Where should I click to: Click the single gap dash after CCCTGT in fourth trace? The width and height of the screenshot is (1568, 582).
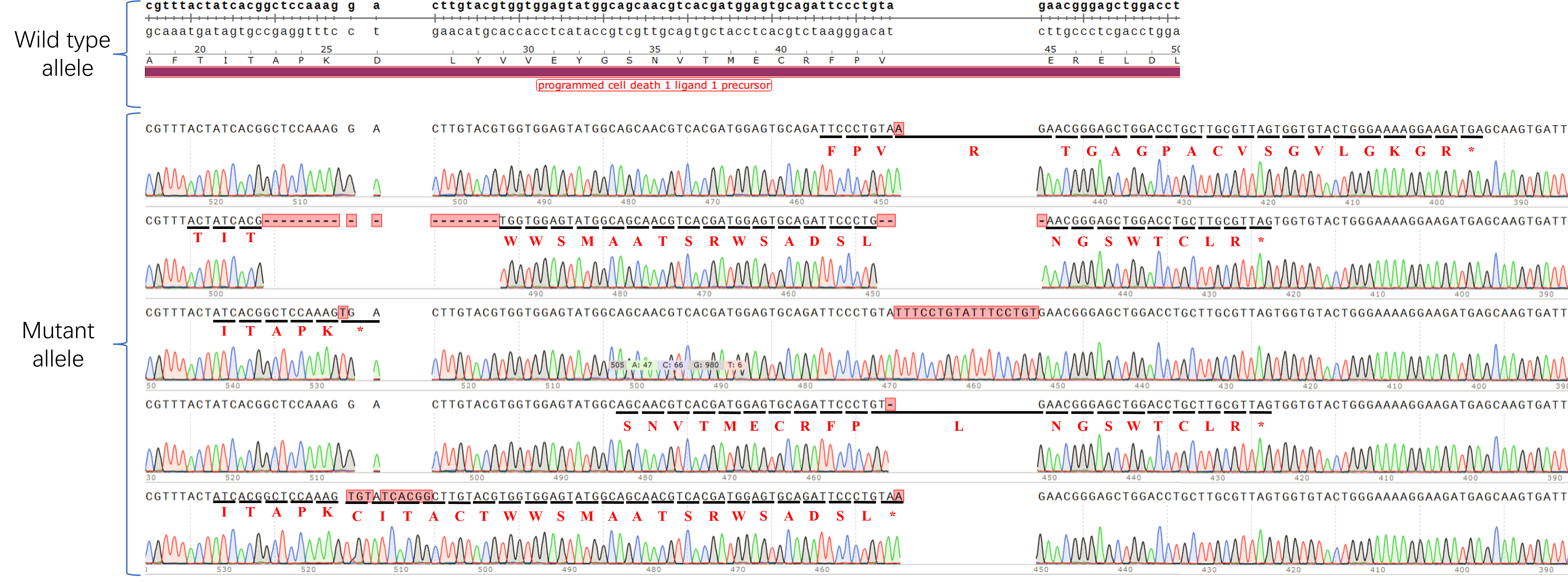click(890, 404)
